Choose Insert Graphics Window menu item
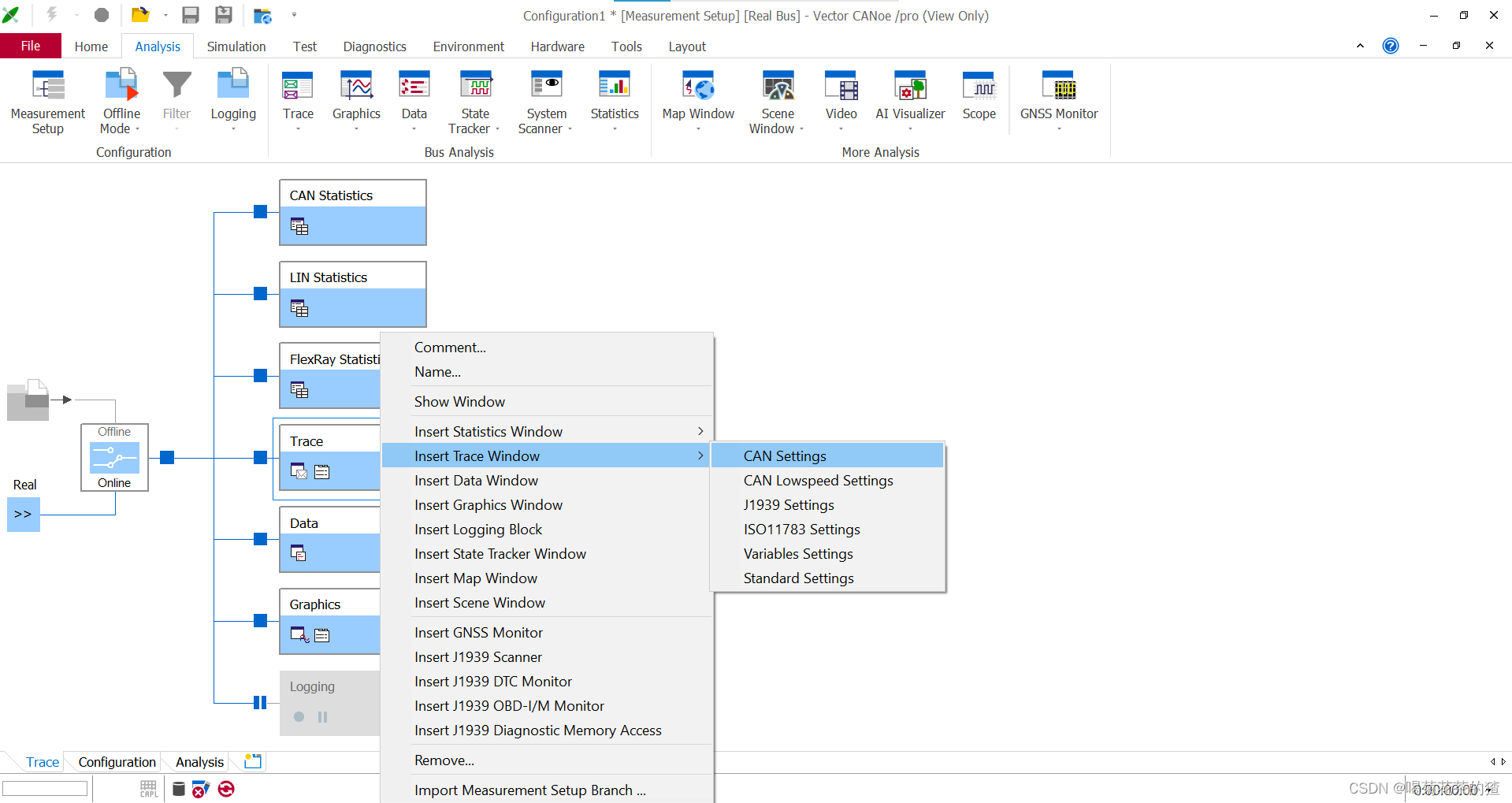 pos(547,504)
